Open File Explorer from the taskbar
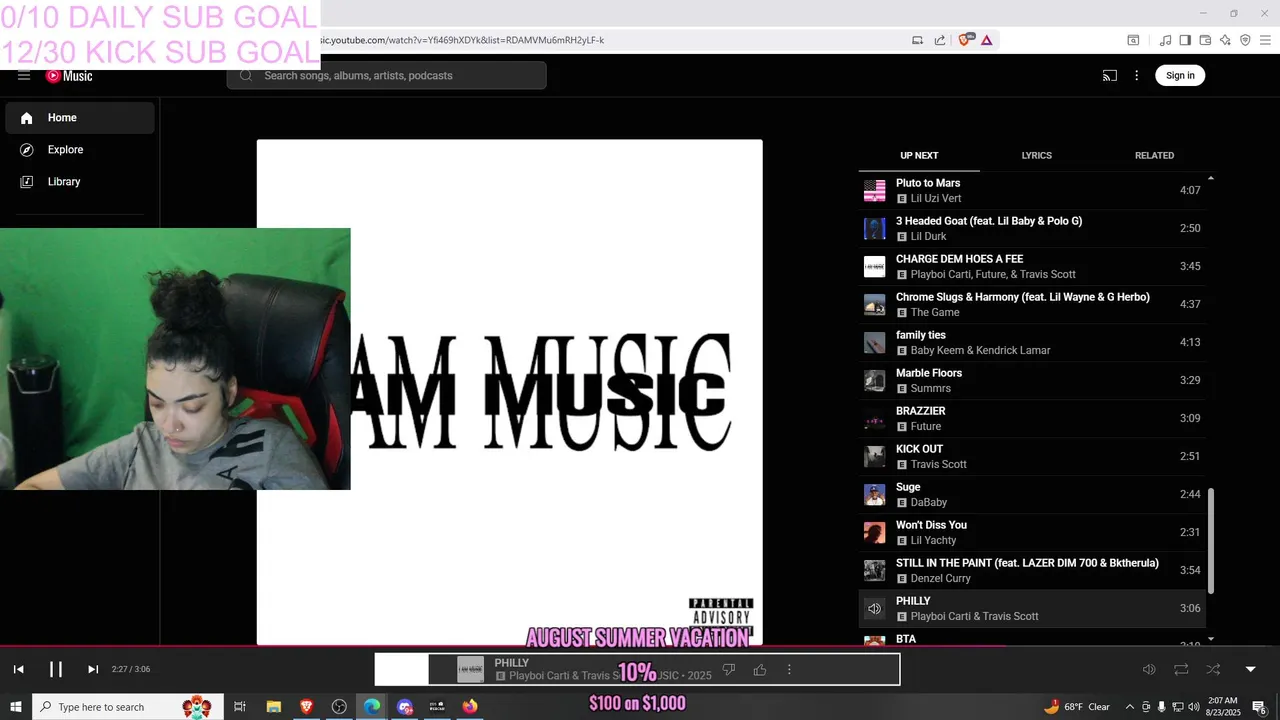The image size is (1280, 720). click(x=273, y=707)
